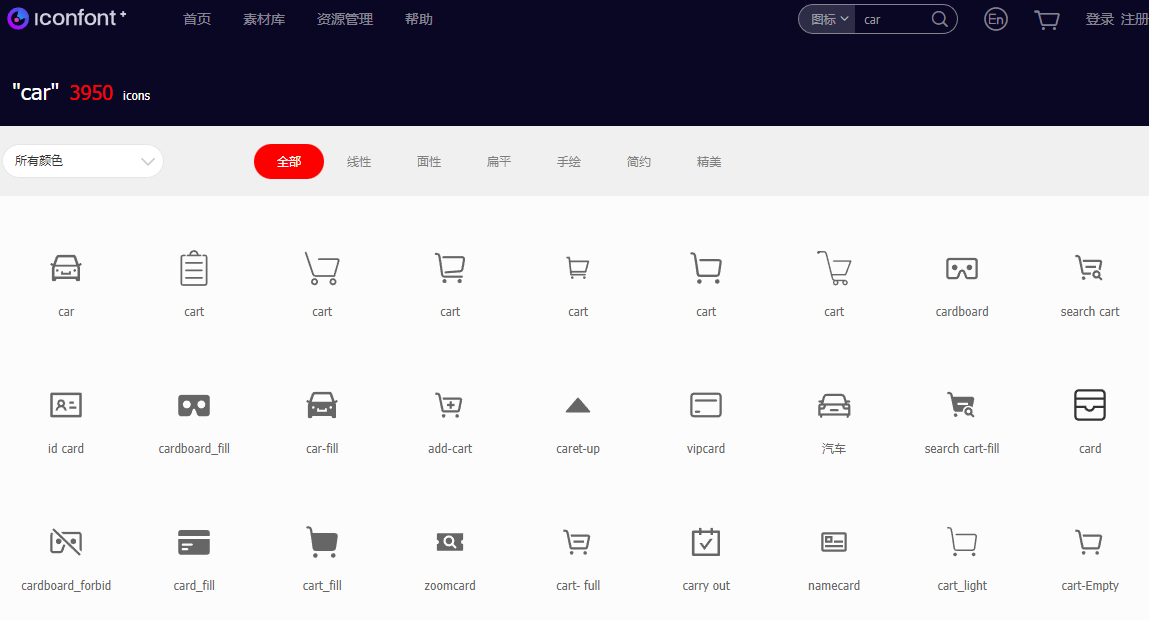1149x620 pixels.
Task: Pick the vipcard icon
Action: point(706,405)
